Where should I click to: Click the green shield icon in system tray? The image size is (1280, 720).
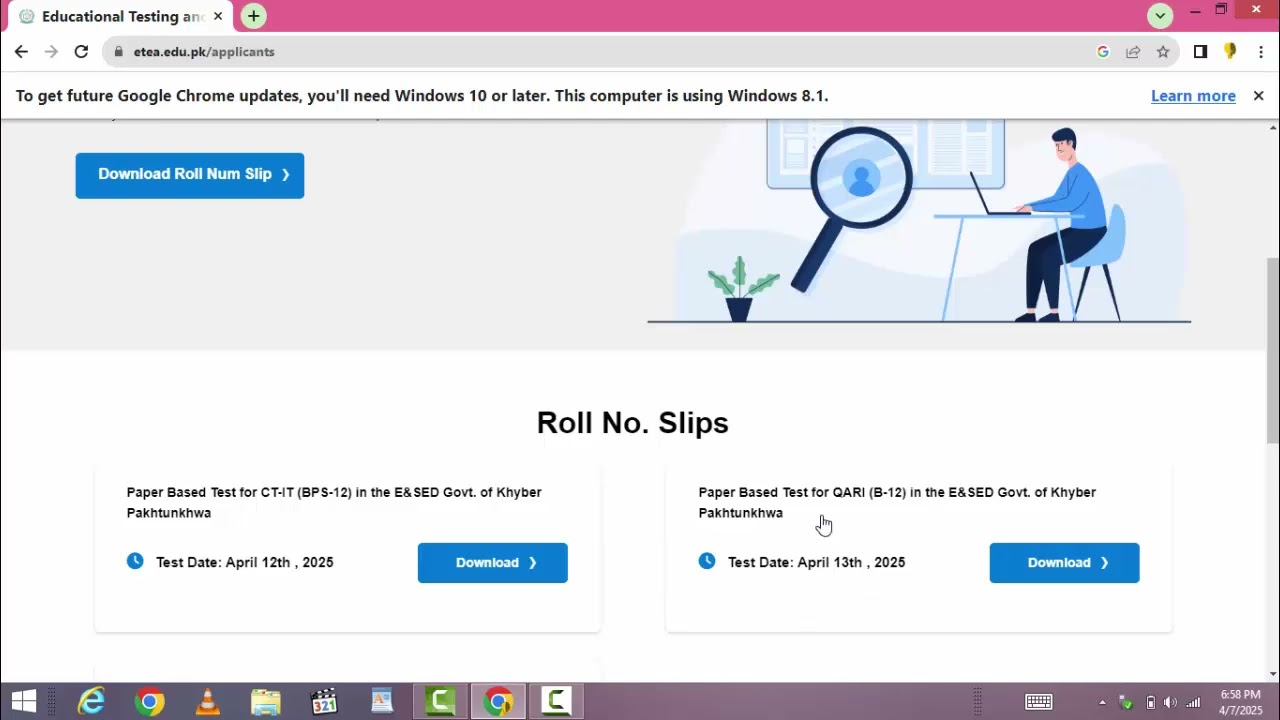click(1126, 702)
